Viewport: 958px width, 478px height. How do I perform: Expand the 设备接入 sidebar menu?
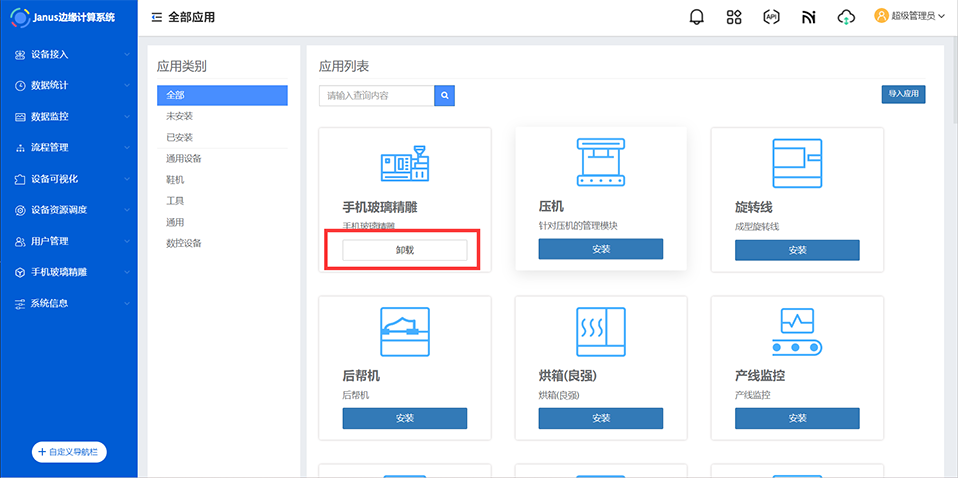tap(68, 54)
